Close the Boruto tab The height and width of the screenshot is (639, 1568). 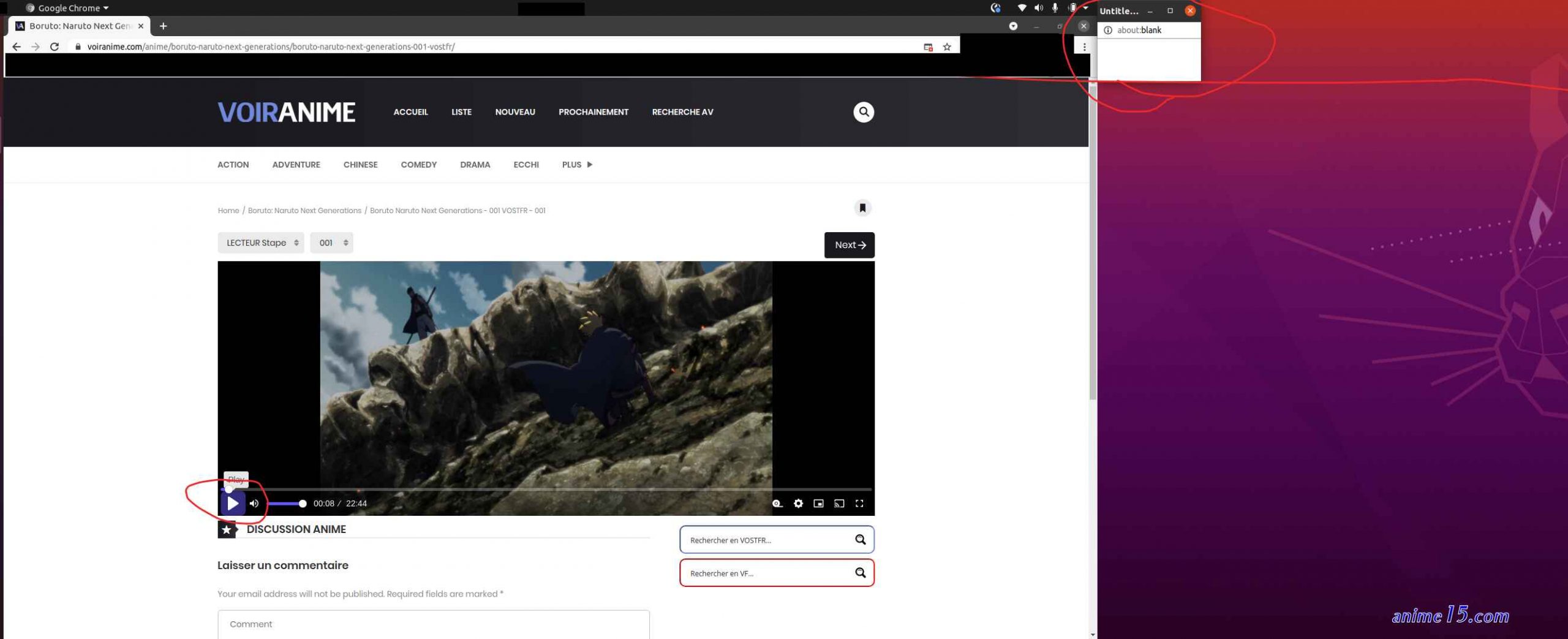coord(141,26)
